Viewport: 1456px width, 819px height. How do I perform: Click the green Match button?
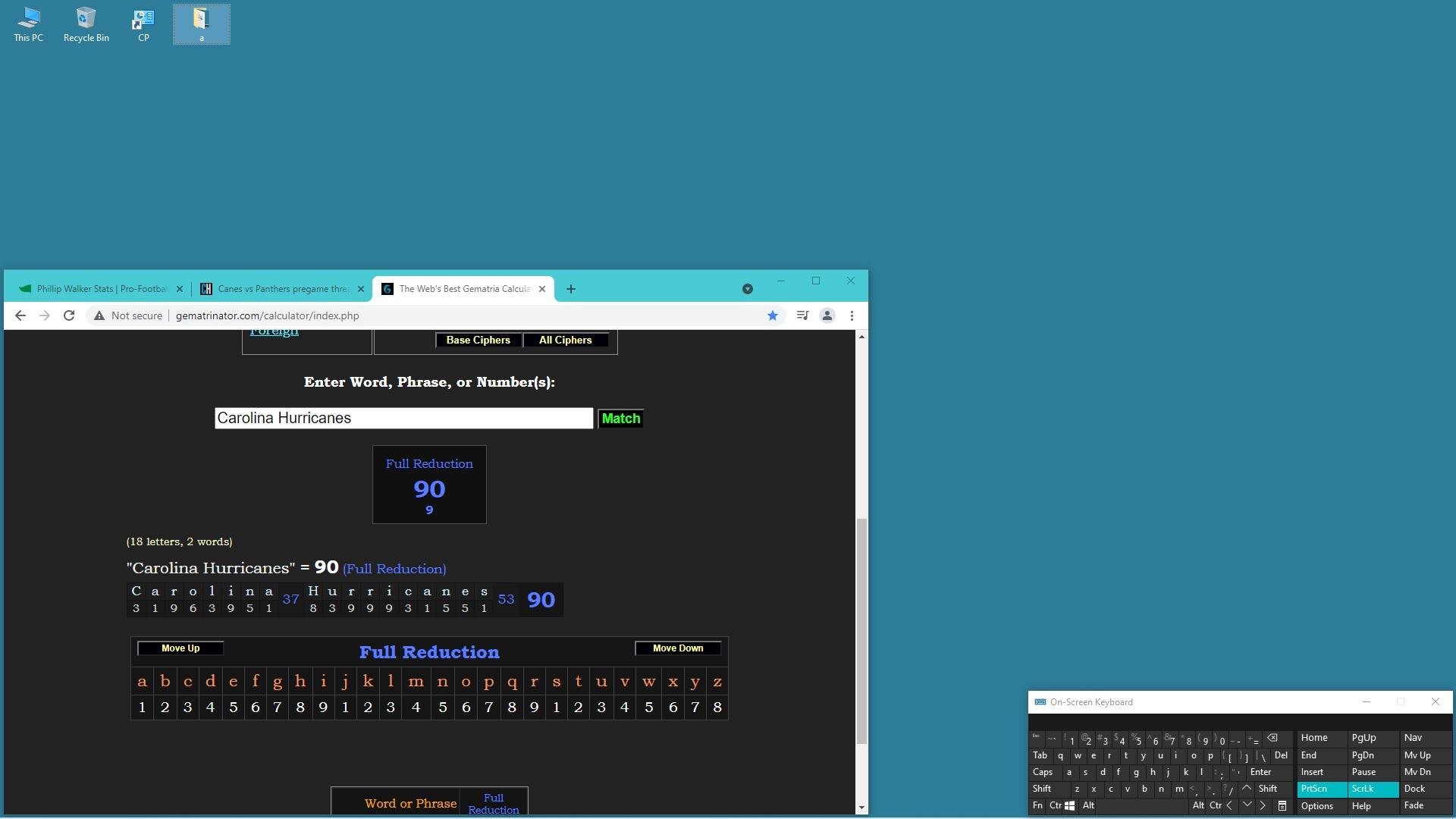(x=621, y=419)
